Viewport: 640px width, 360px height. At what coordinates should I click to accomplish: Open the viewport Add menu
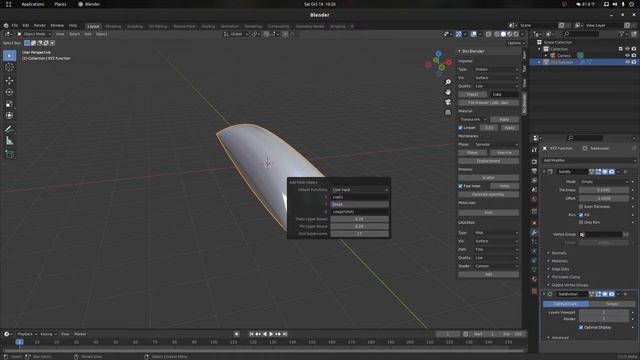(x=88, y=34)
